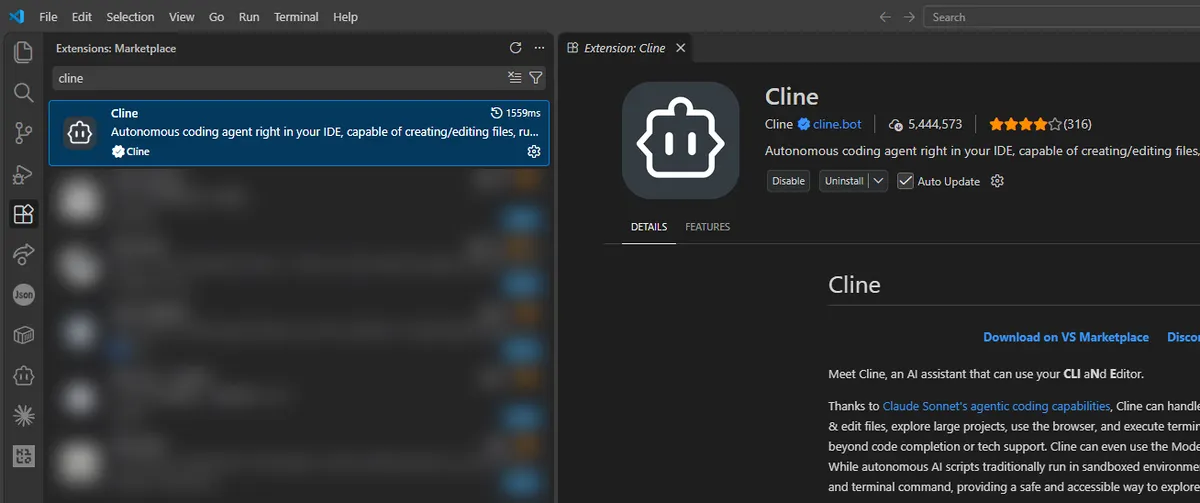Viewport: 1200px width, 503px height.
Task: Open the Run menu
Action: pyautogui.click(x=250, y=17)
